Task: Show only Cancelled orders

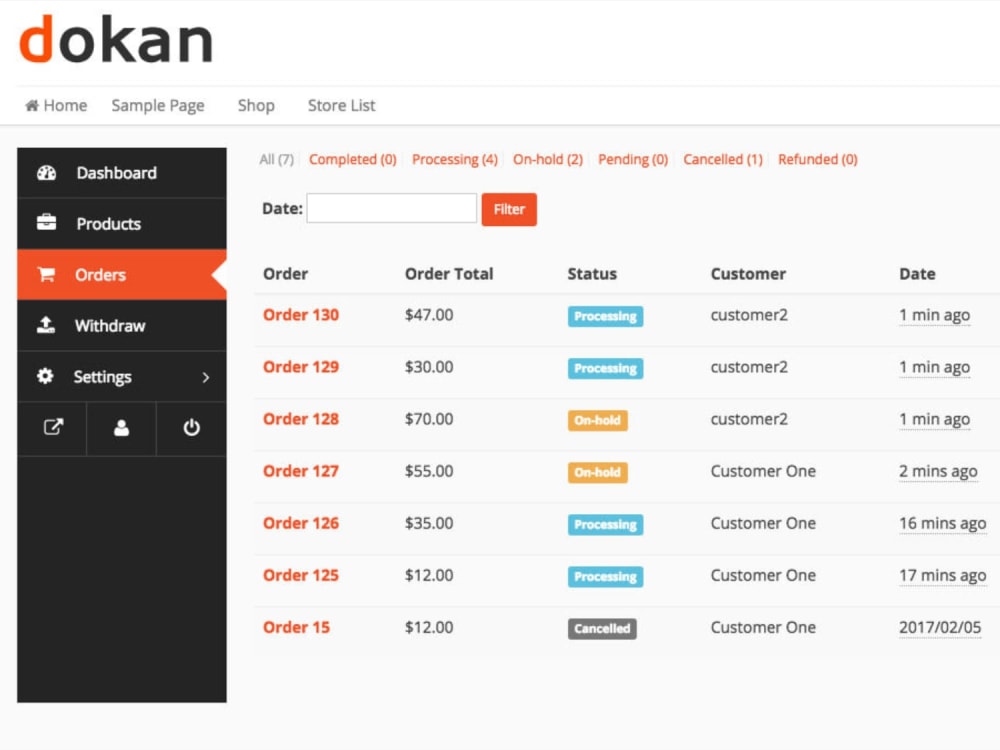Action: coord(722,159)
